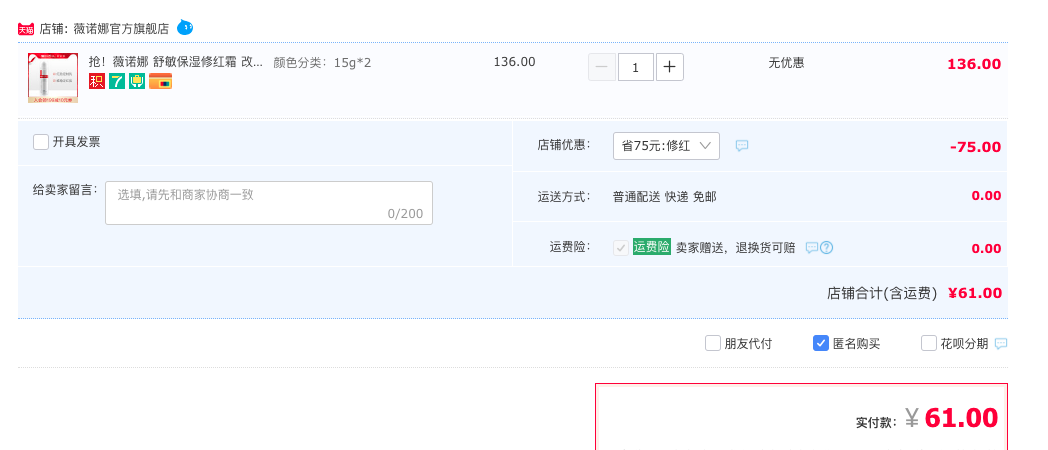This screenshot has height=450, width=1048.
Task: Click the 运费险 insurance checkbox
Action: coord(621,247)
